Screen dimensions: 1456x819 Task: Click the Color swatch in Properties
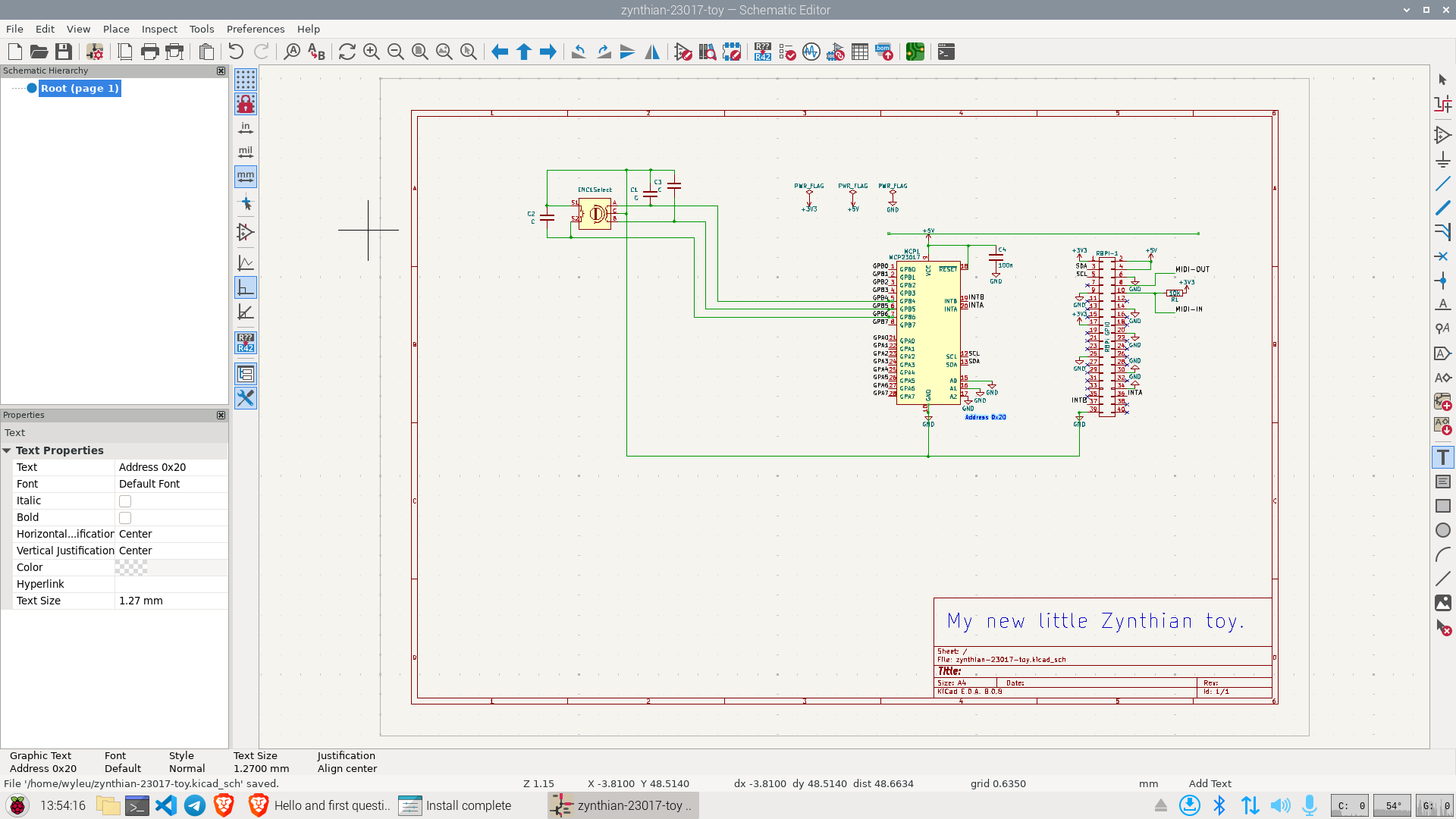click(x=131, y=567)
